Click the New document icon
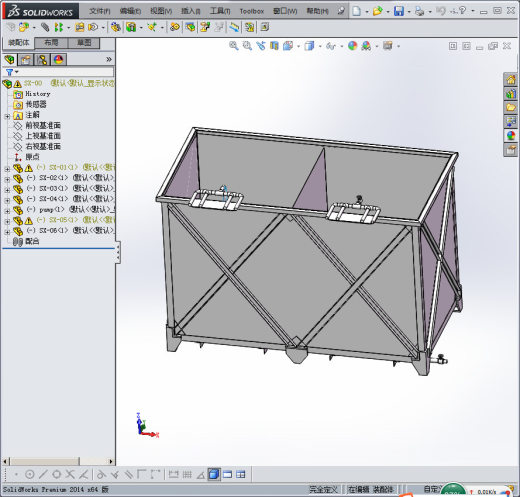Viewport: 520px width, 497px height. [356, 11]
